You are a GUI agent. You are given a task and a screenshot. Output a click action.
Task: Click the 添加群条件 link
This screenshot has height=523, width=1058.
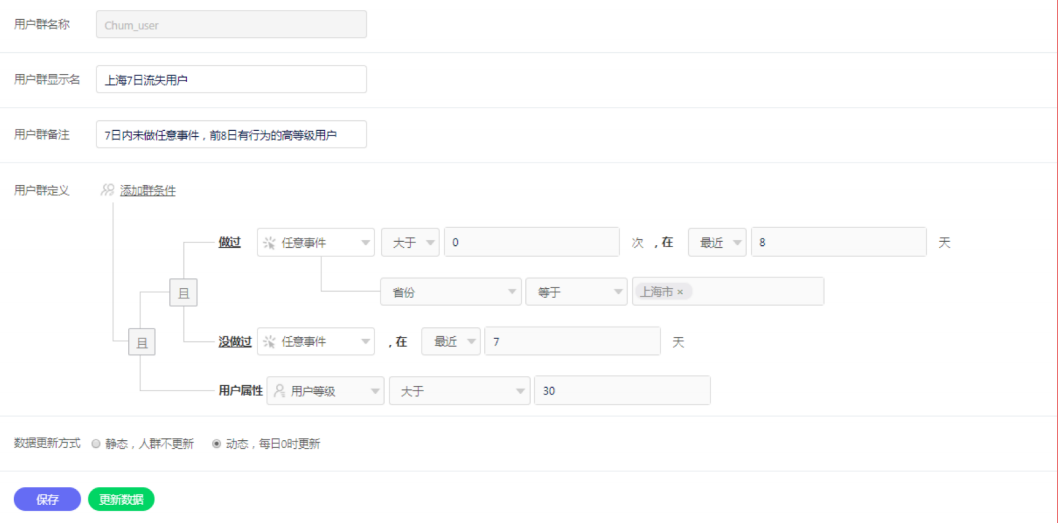148,191
